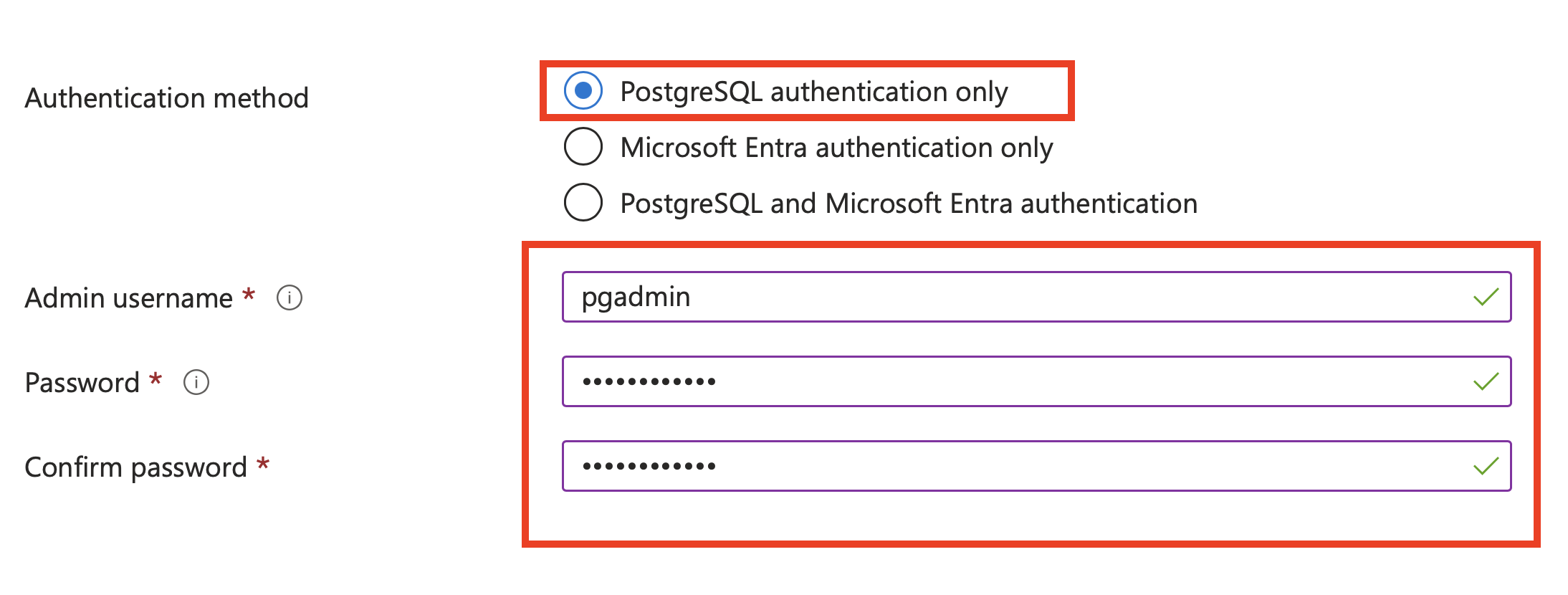
Task: Click the "Authentication method" label
Action: pos(166,98)
